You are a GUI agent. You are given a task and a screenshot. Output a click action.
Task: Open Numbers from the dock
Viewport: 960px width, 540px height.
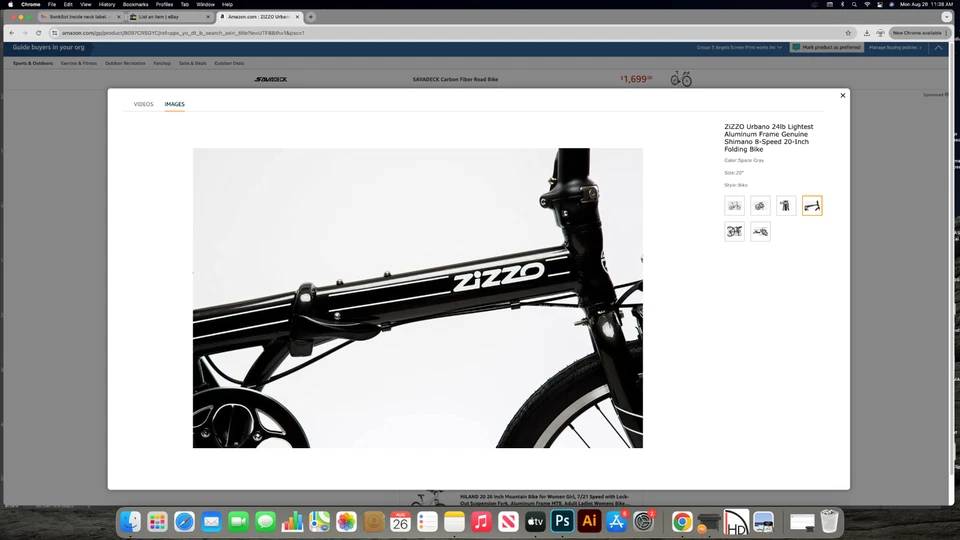point(292,522)
